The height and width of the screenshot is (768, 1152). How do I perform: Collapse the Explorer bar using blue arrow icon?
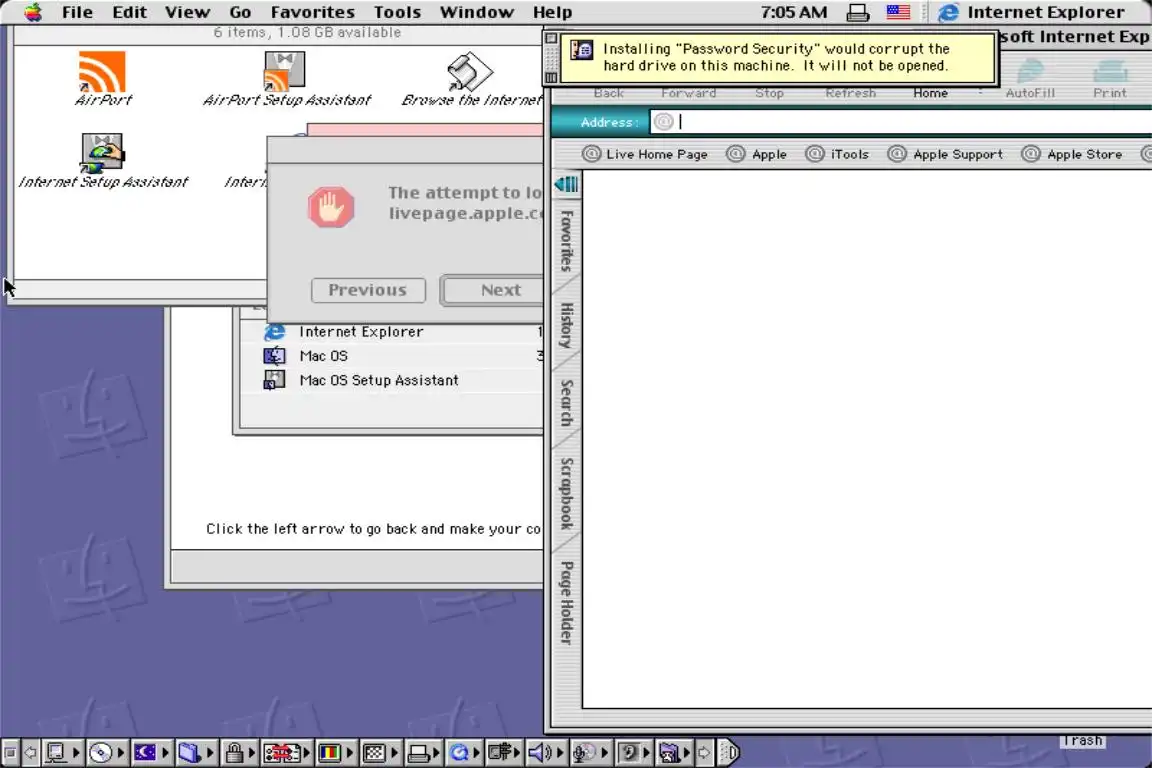click(566, 184)
